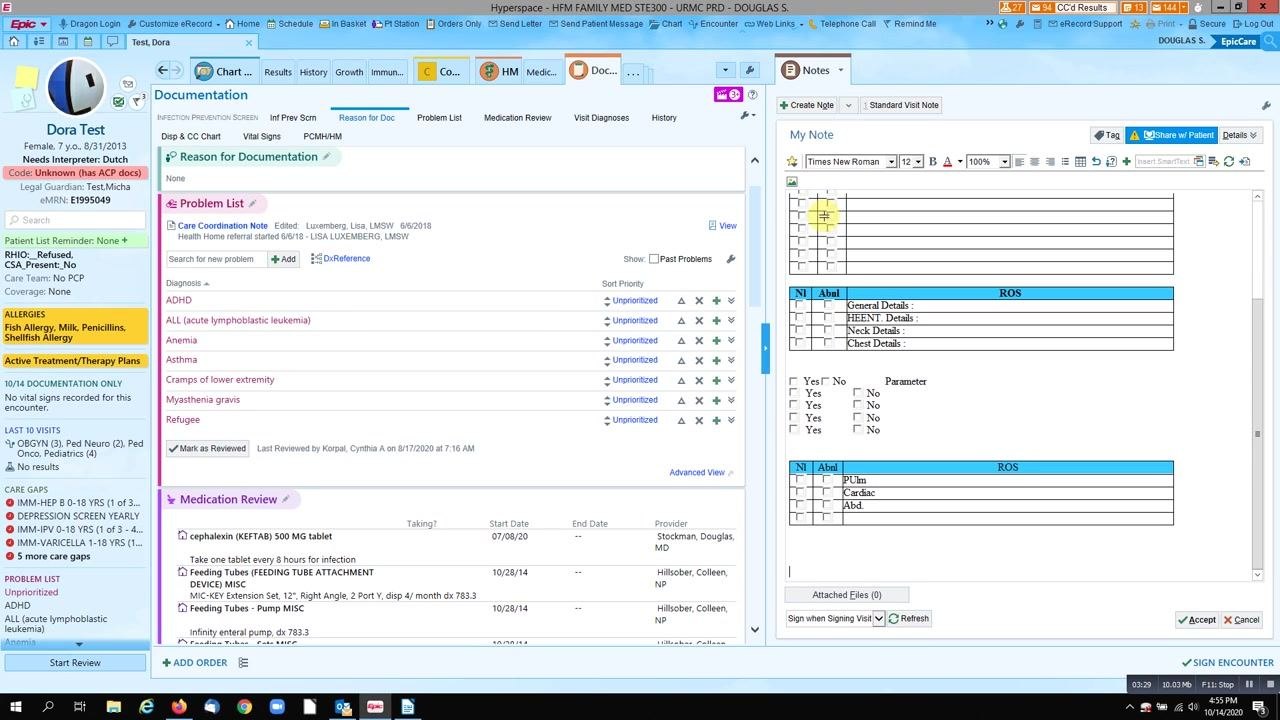Open the Create Note dropdown arrow
Image resolution: width=1280 pixels, height=720 pixels.
click(x=848, y=105)
